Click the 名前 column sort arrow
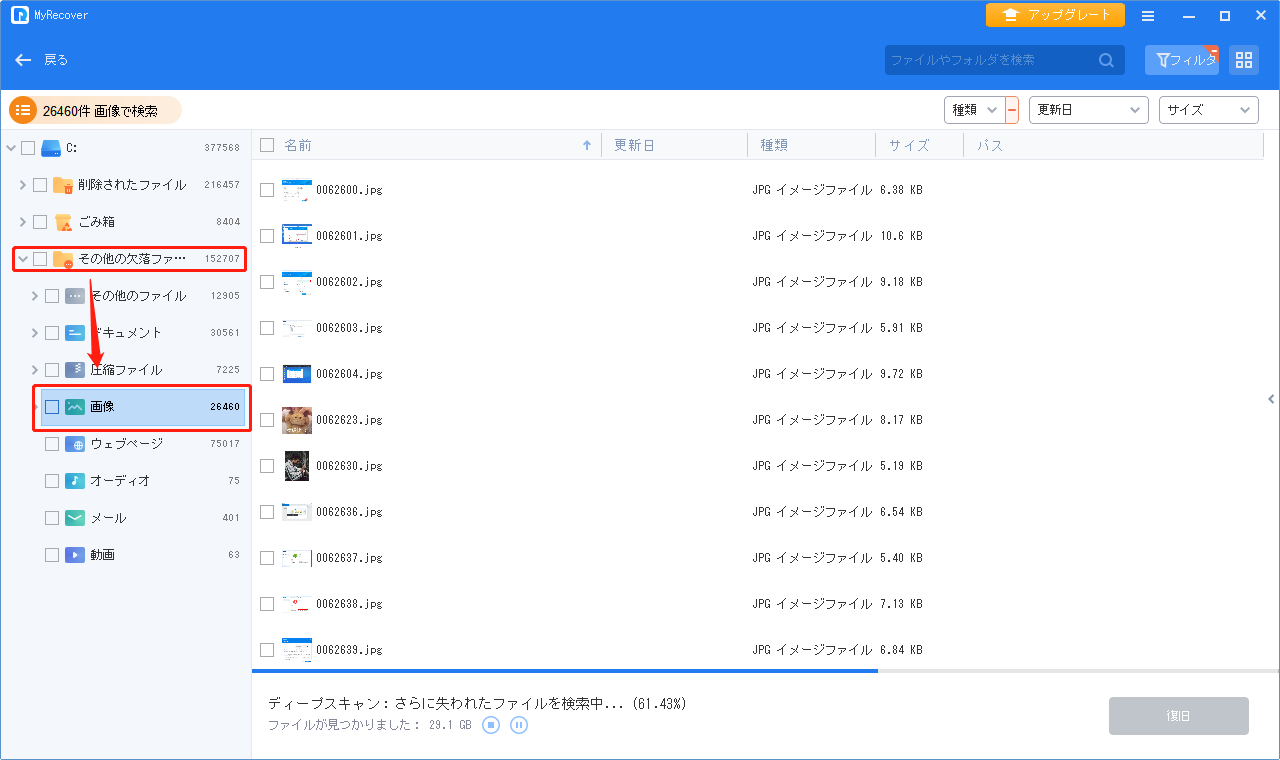The image size is (1280, 760). 587,146
